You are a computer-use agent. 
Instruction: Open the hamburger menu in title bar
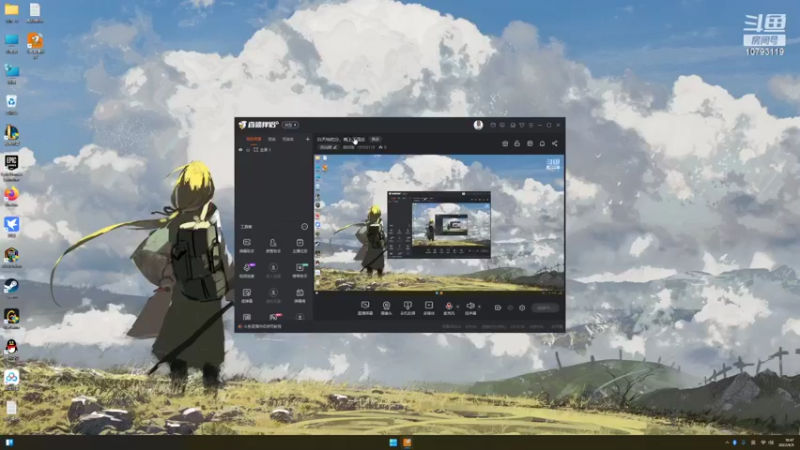[531, 125]
